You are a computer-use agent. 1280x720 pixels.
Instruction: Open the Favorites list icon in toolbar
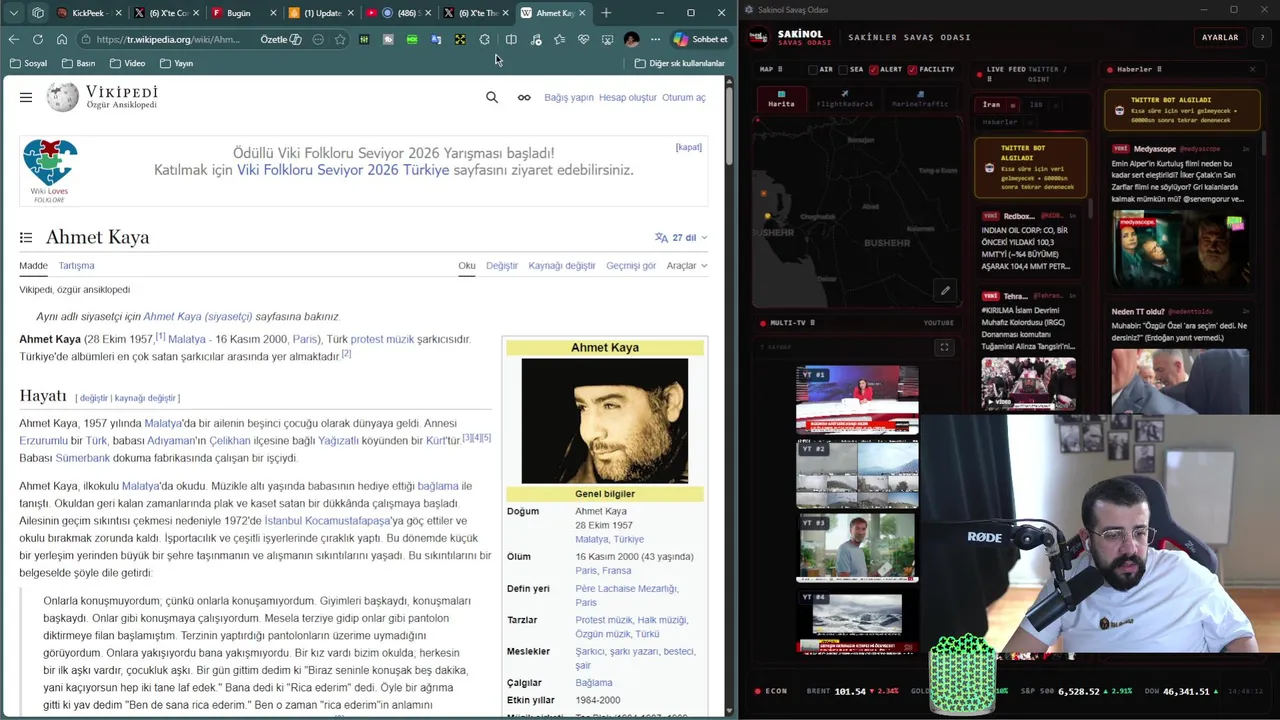(559, 39)
